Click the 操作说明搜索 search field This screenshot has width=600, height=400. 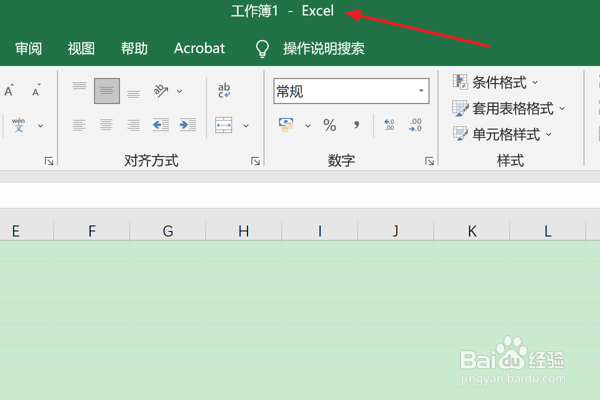click(x=324, y=49)
